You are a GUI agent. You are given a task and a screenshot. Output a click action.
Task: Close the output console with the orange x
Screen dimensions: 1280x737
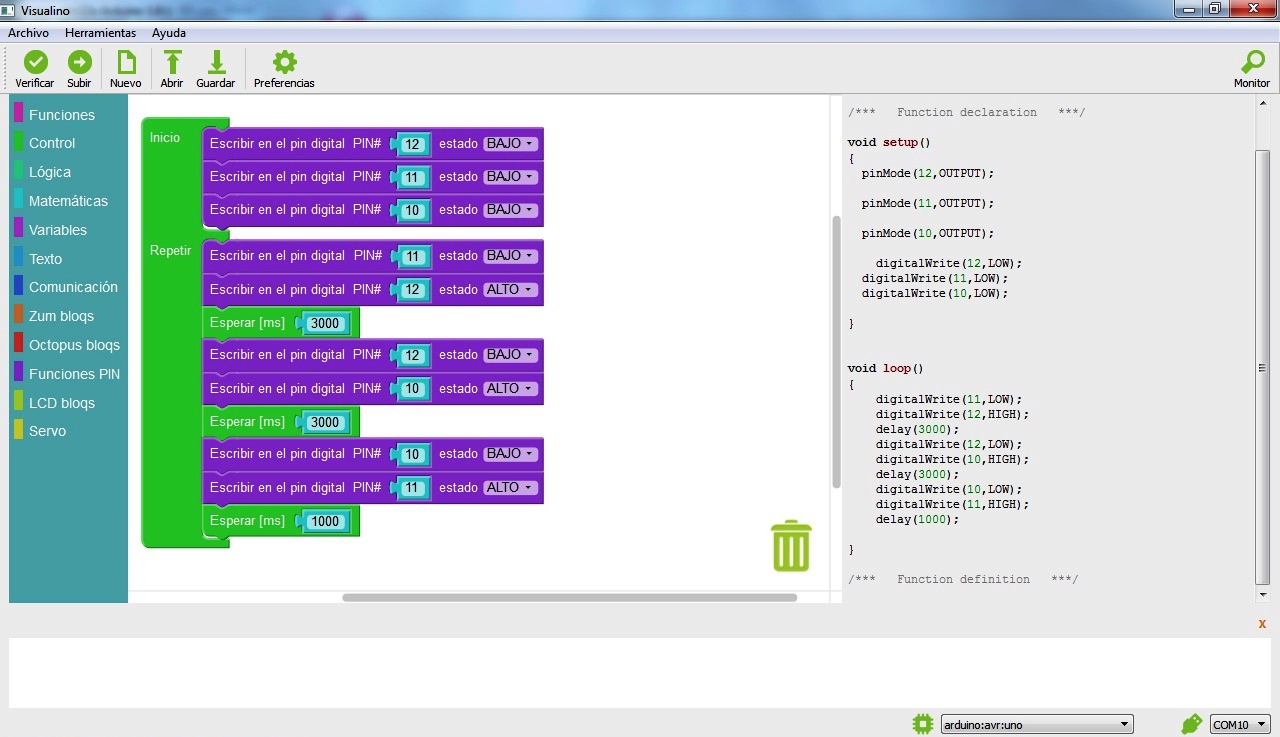pos(1262,623)
